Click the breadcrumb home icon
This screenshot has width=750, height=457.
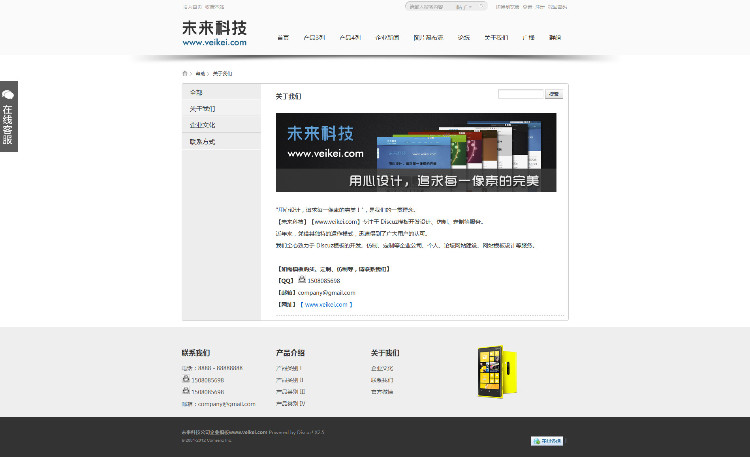point(185,73)
